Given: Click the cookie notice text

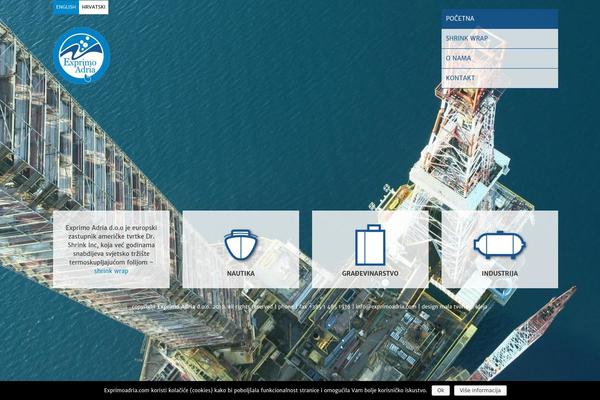Looking at the screenshot, I should tap(265, 390).
